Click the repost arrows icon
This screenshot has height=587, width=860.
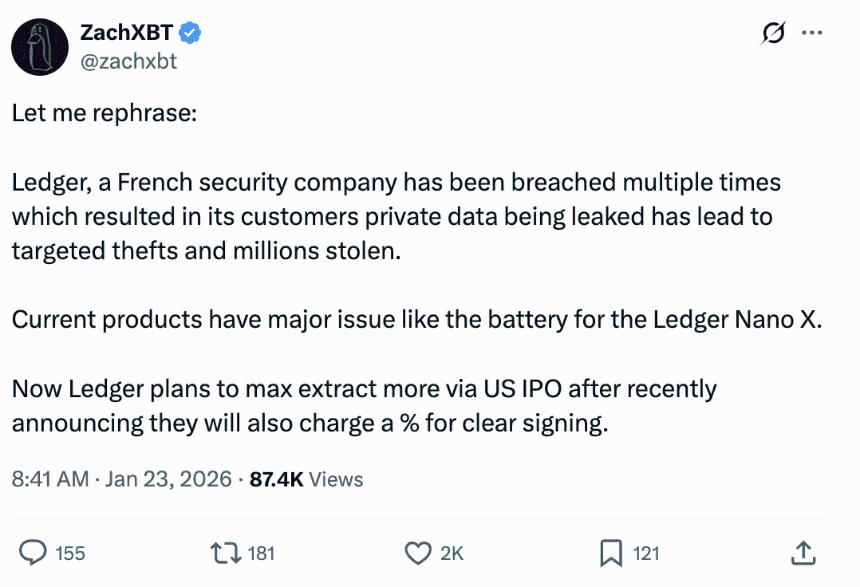click(x=224, y=550)
